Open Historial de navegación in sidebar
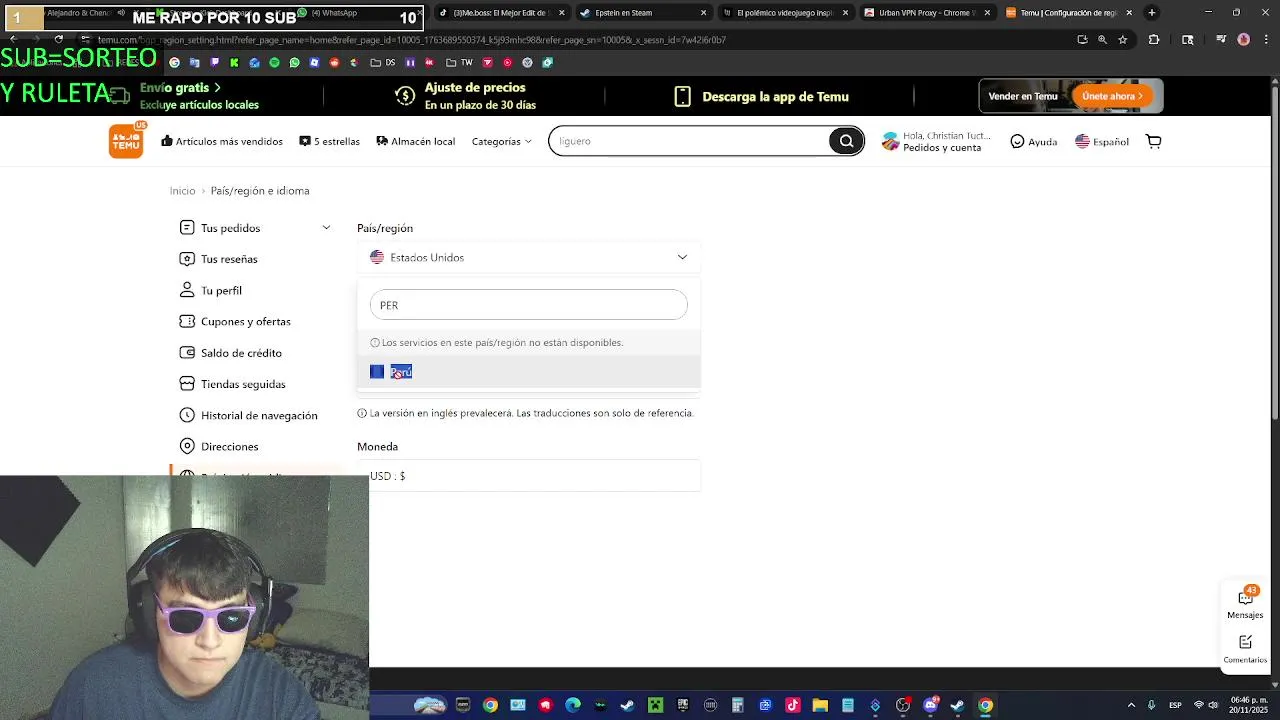Screen dimensions: 1280x720 click(x=249, y=415)
